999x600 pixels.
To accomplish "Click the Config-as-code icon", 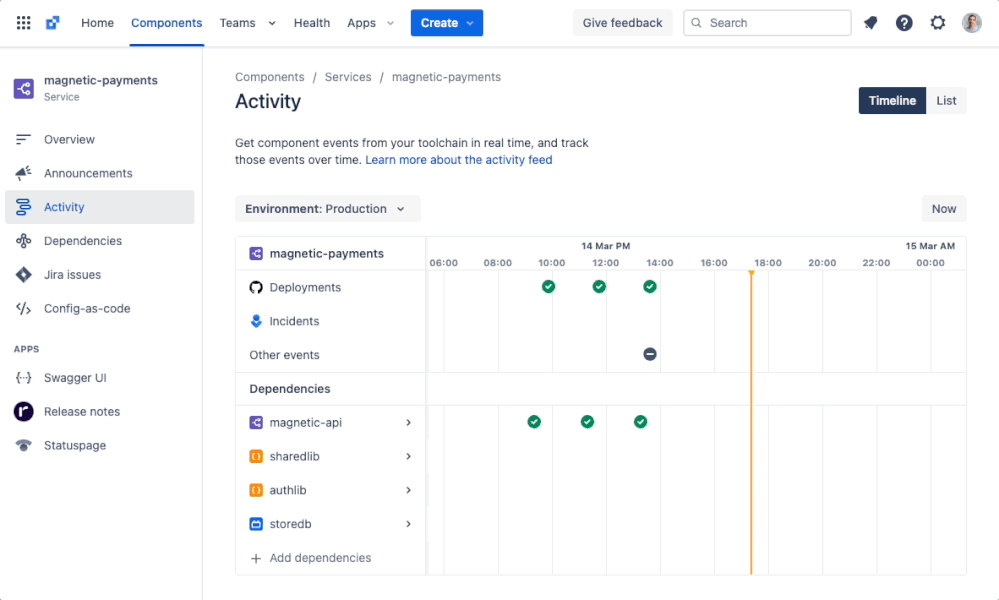I will click(x=24, y=308).
